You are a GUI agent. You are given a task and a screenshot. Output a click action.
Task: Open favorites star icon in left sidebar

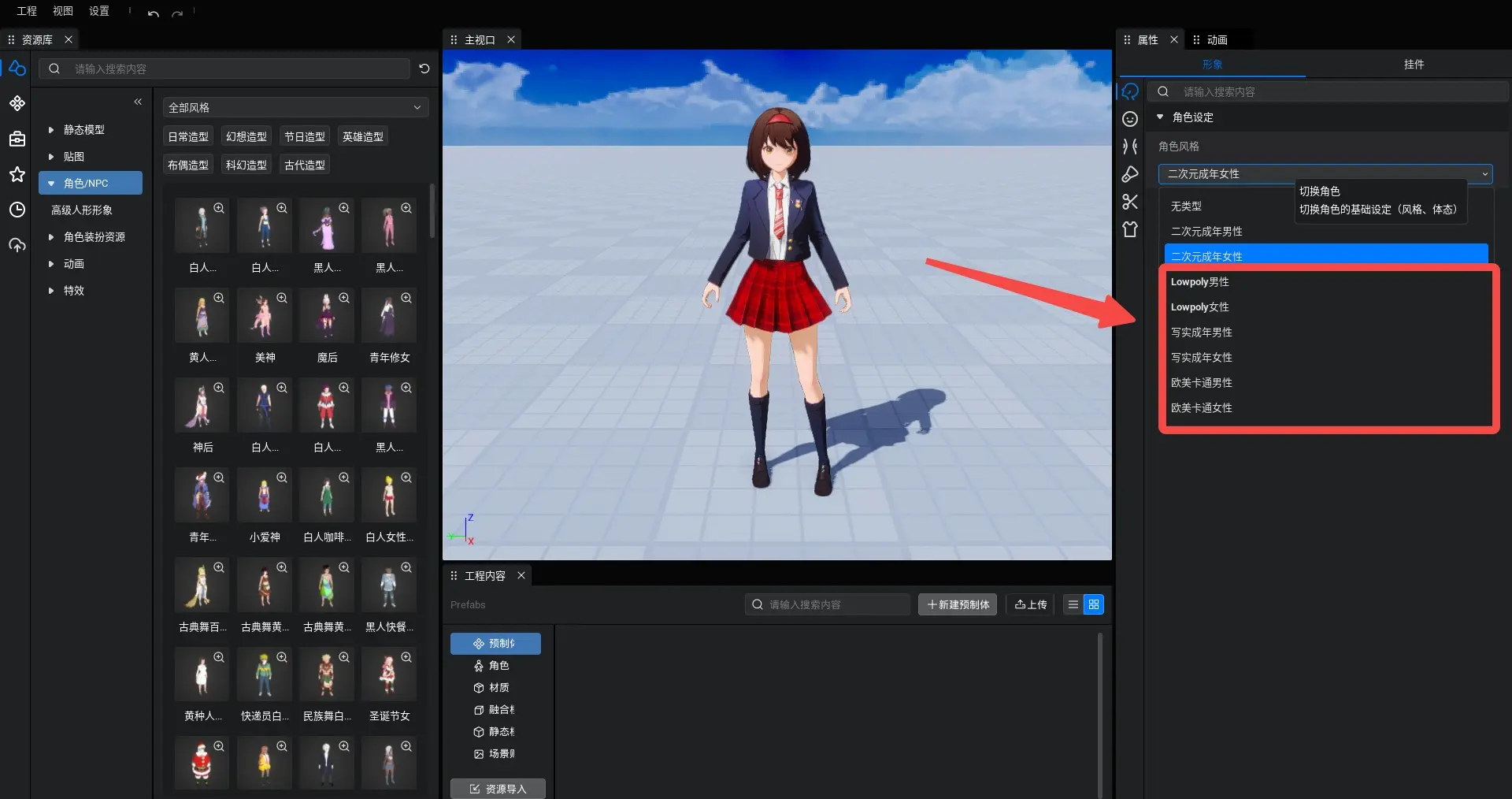[17, 174]
